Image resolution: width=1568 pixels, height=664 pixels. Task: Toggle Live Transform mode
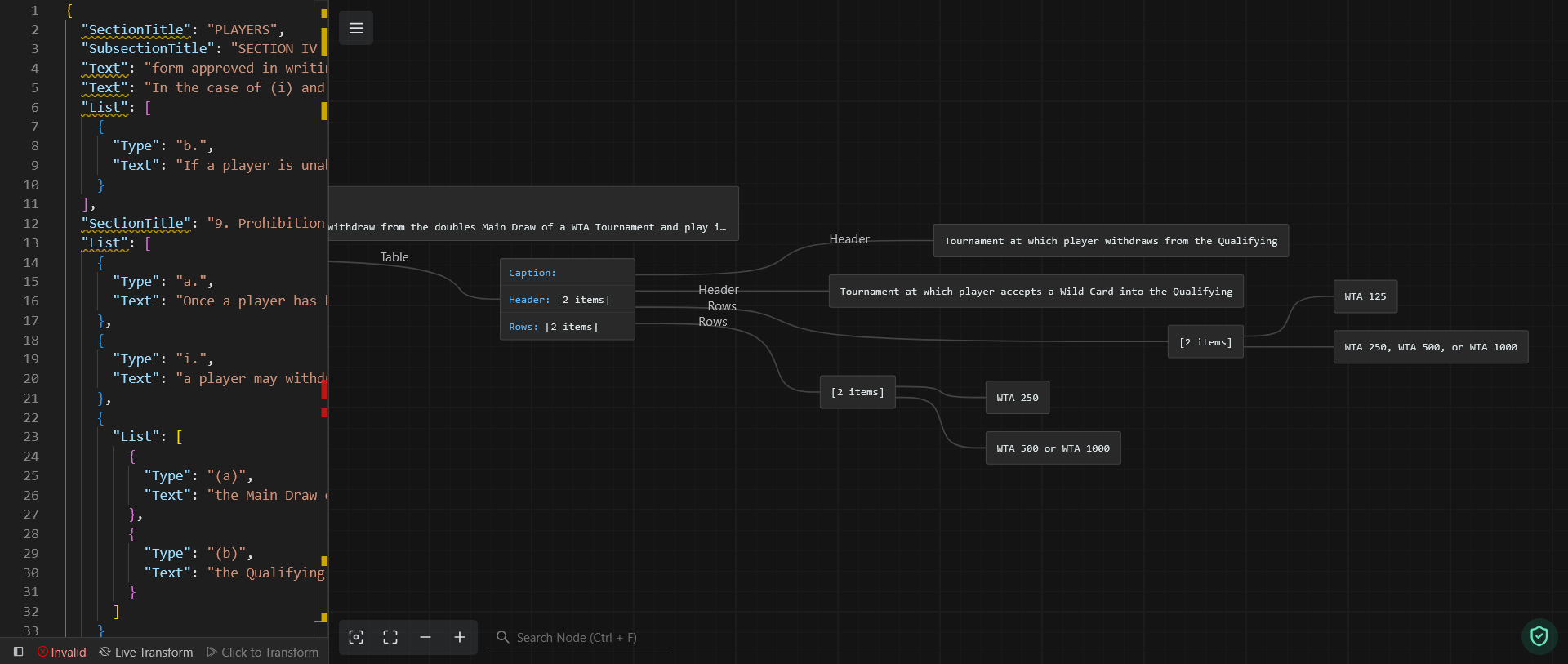point(146,652)
